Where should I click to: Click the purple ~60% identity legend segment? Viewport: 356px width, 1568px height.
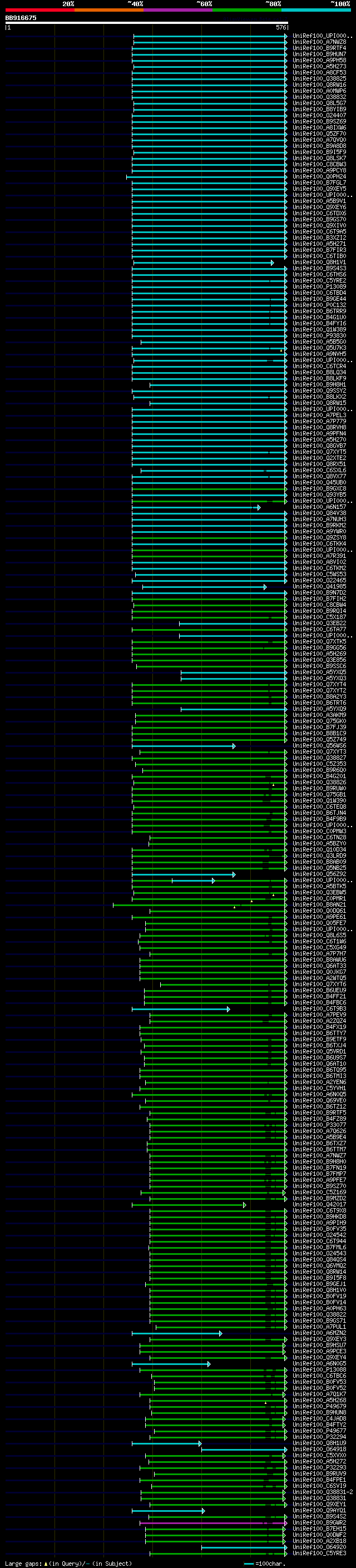tap(179, 10)
